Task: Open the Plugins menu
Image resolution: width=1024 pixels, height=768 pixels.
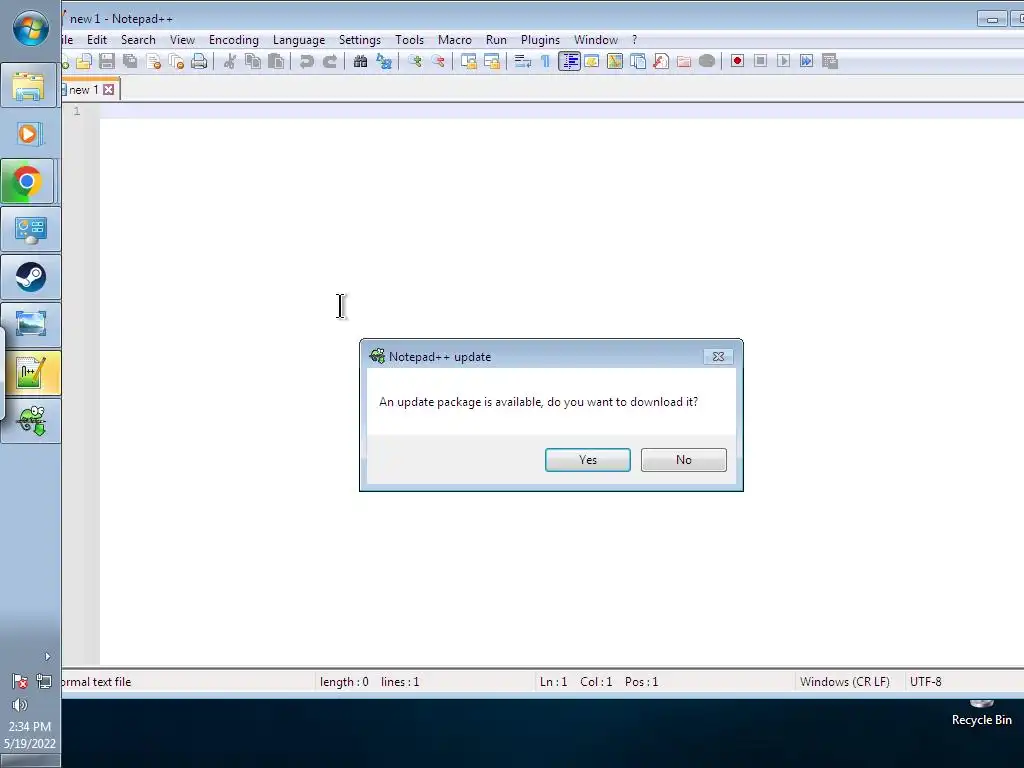Action: [540, 40]
